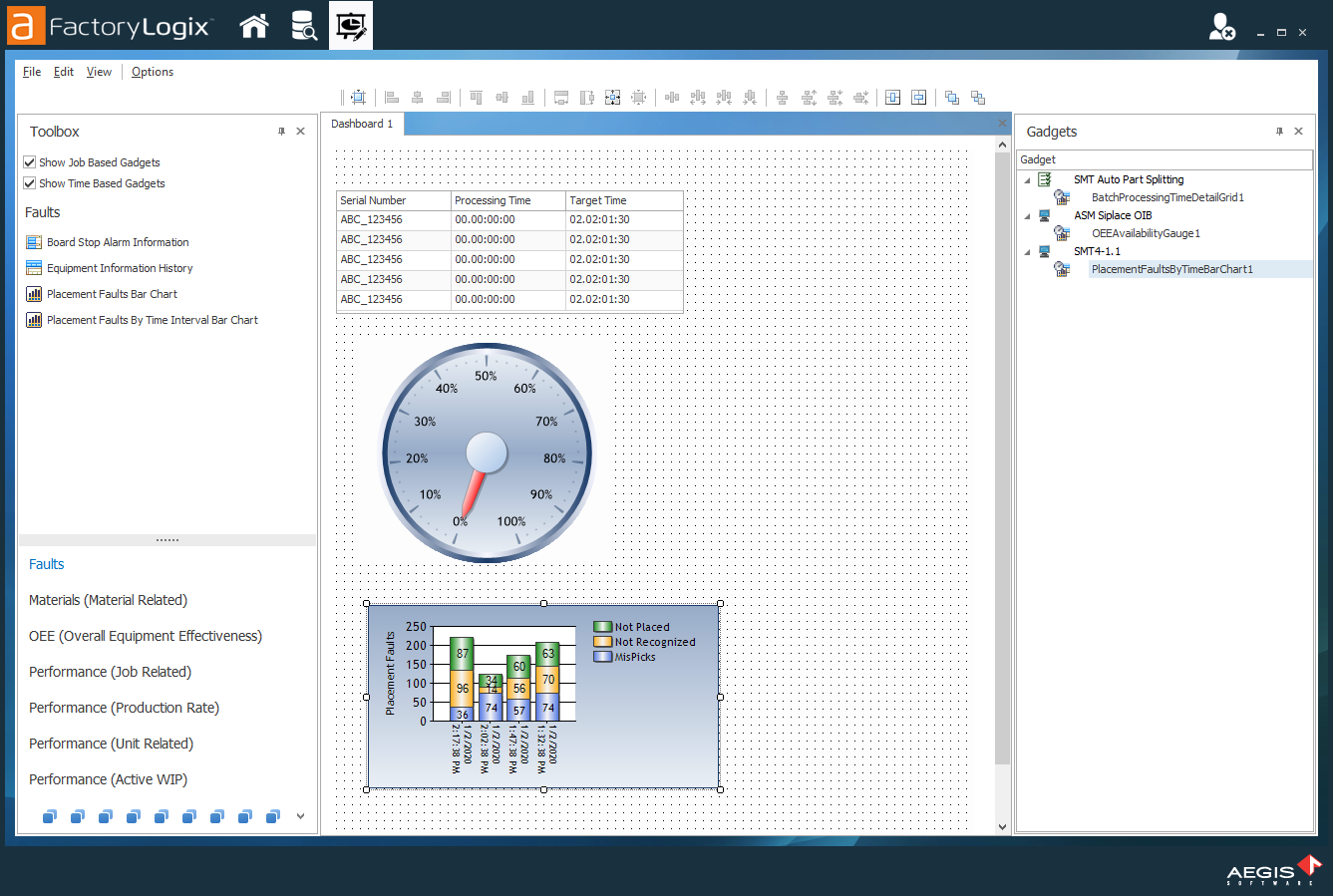This screenshot has height=896, width=1333.
Task: Collapse the SMT4-1.1 tree node
Action: (x=1027, y=252)
